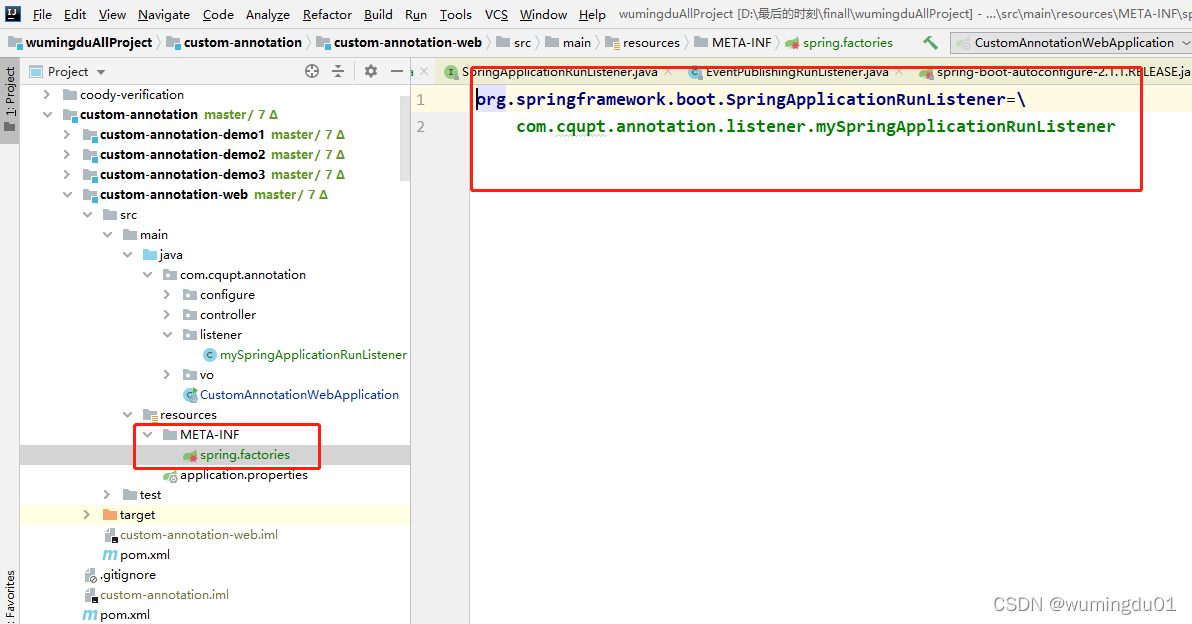1192x624 pixels.
Task: Open the Favorites tool window tab
Action: point(9,597)
